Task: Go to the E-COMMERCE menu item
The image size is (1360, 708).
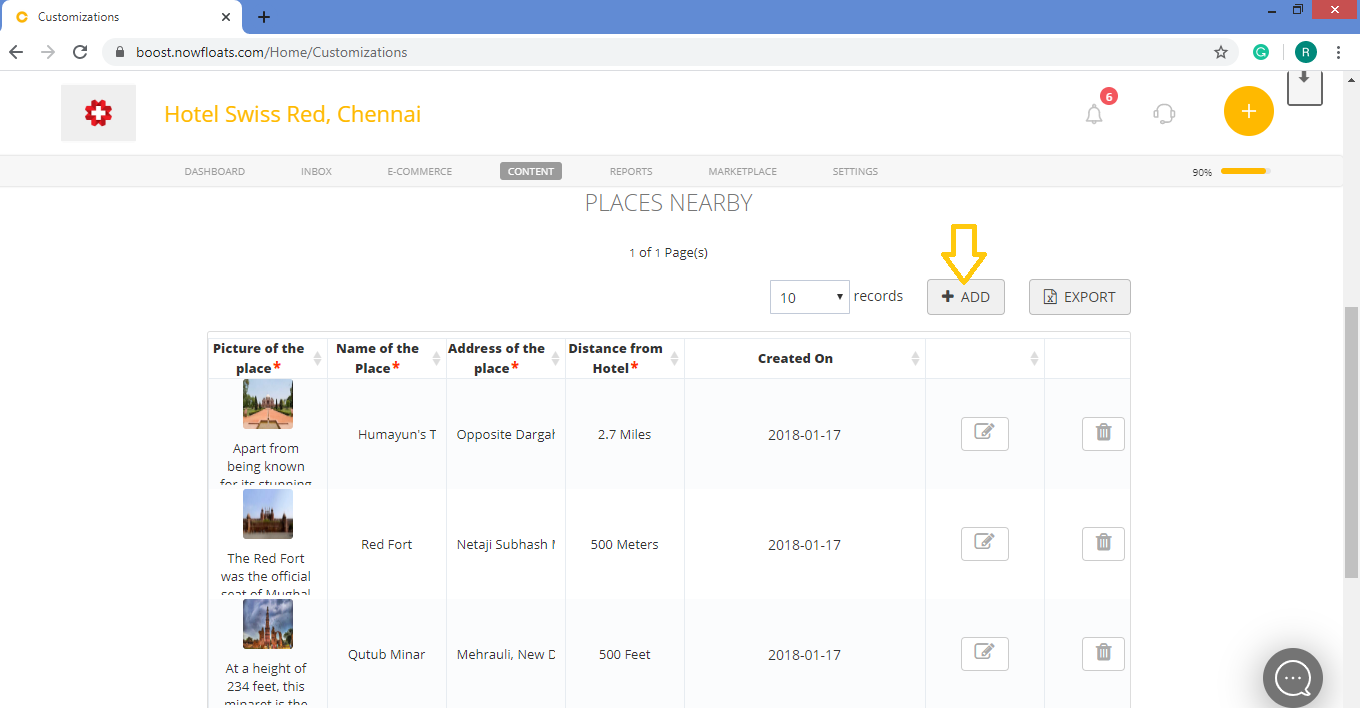Action: (419, 171)
